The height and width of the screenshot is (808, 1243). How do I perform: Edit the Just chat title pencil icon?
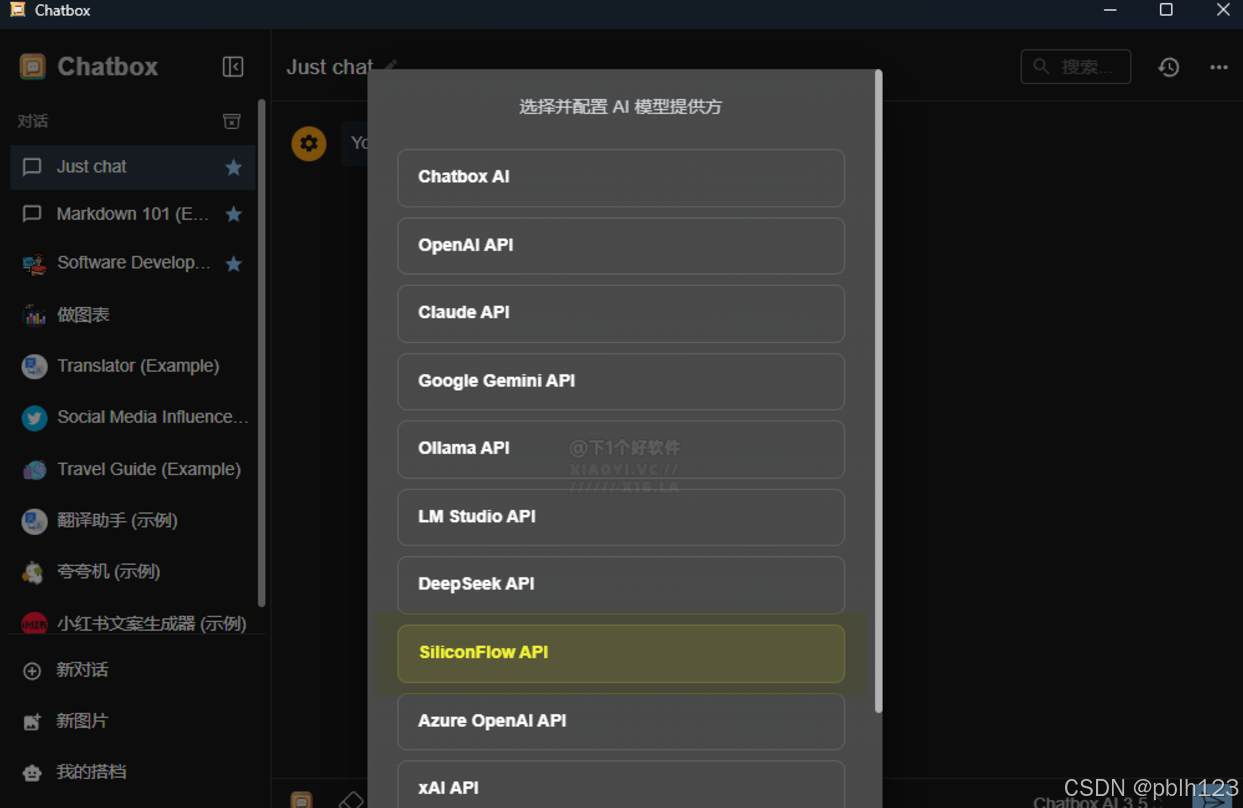(391, 65)
